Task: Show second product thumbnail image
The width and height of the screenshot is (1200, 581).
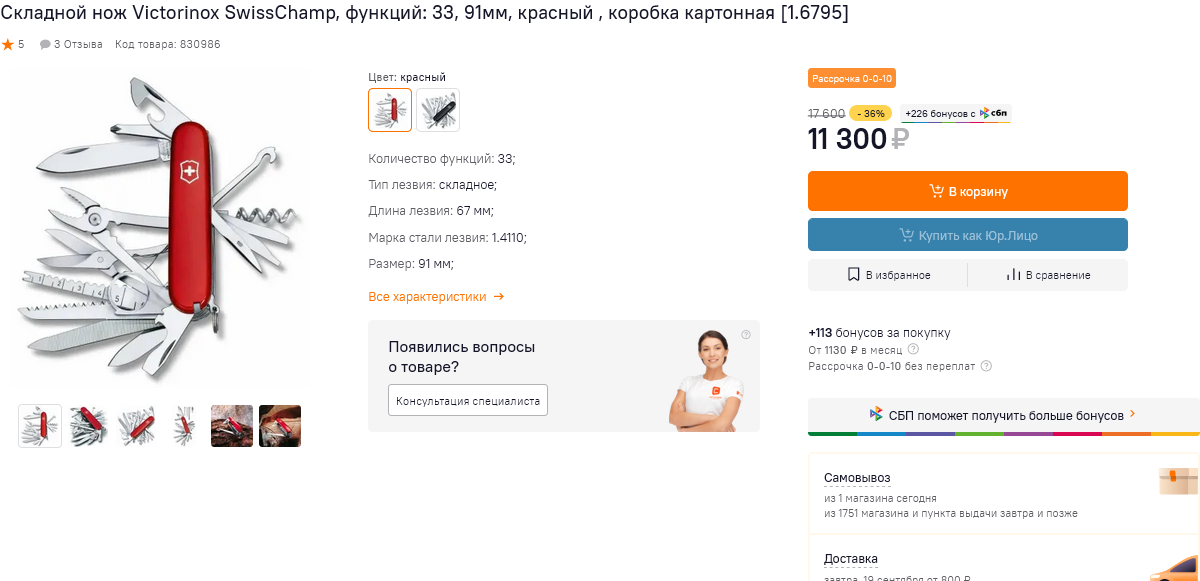Action: pos(88,426)
